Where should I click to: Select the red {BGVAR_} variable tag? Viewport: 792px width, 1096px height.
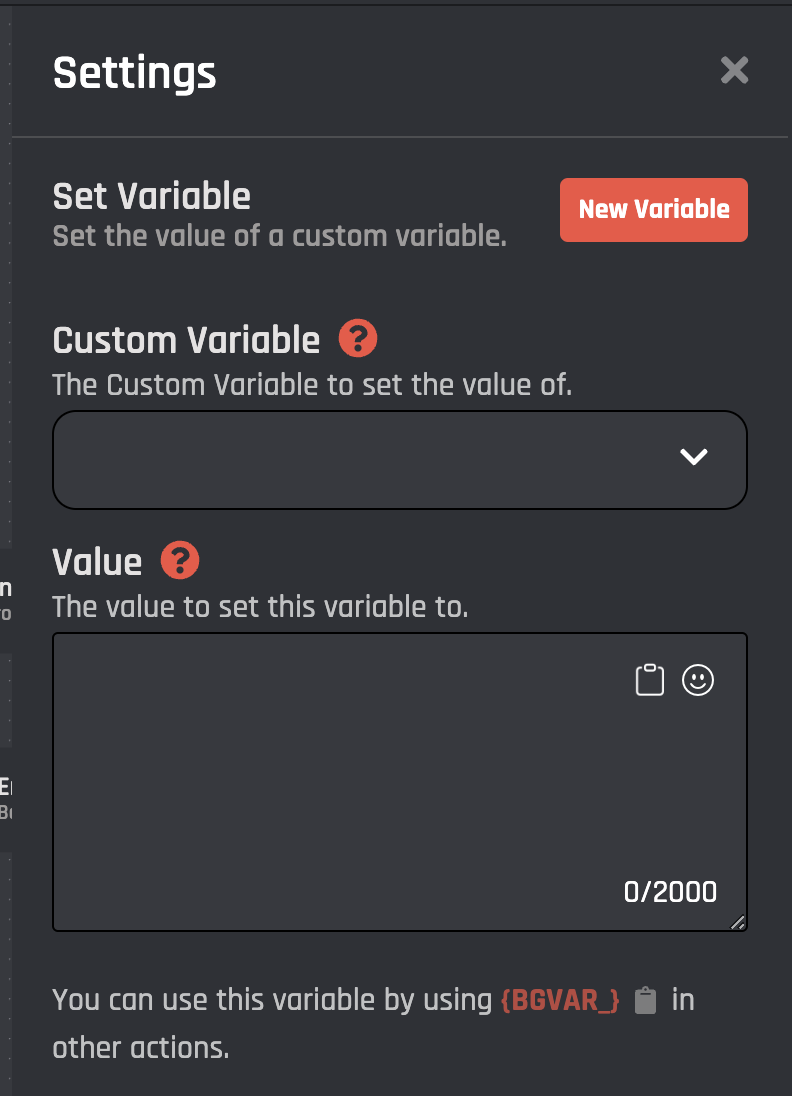(560, 1000)
